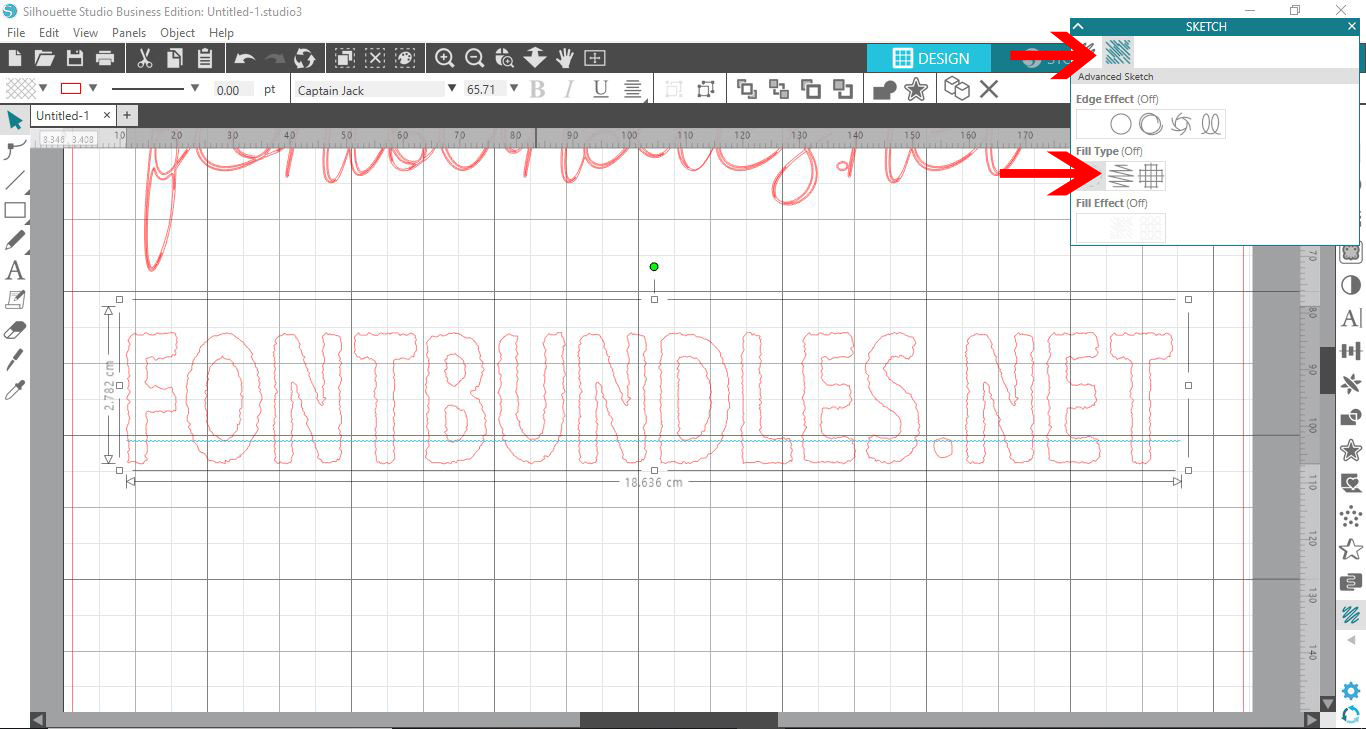Toggle Underline text formatting
Viewport: 1366px width, 729px height.
click(x=600, y=90)
